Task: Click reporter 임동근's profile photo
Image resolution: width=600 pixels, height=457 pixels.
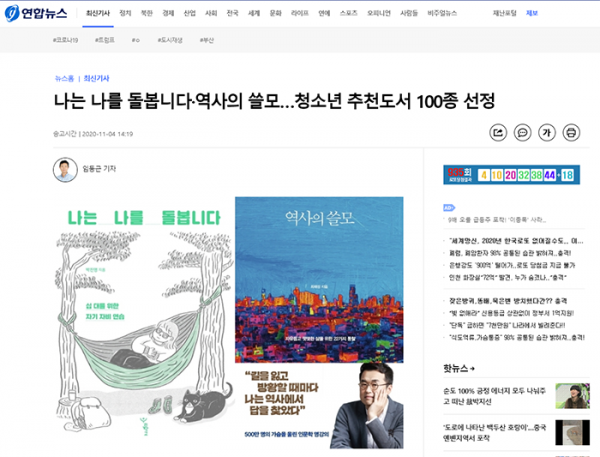Action: pyautogui.click(x=65, y=169)
